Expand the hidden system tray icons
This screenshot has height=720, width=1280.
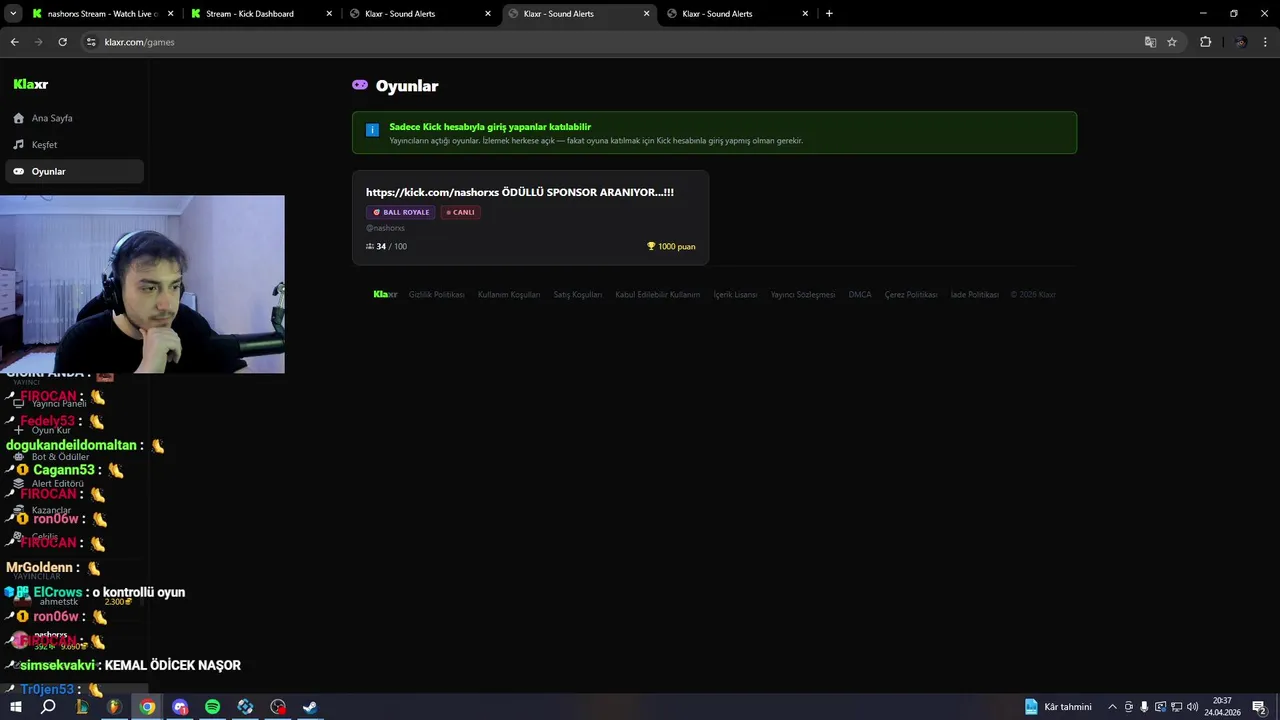1112,707
